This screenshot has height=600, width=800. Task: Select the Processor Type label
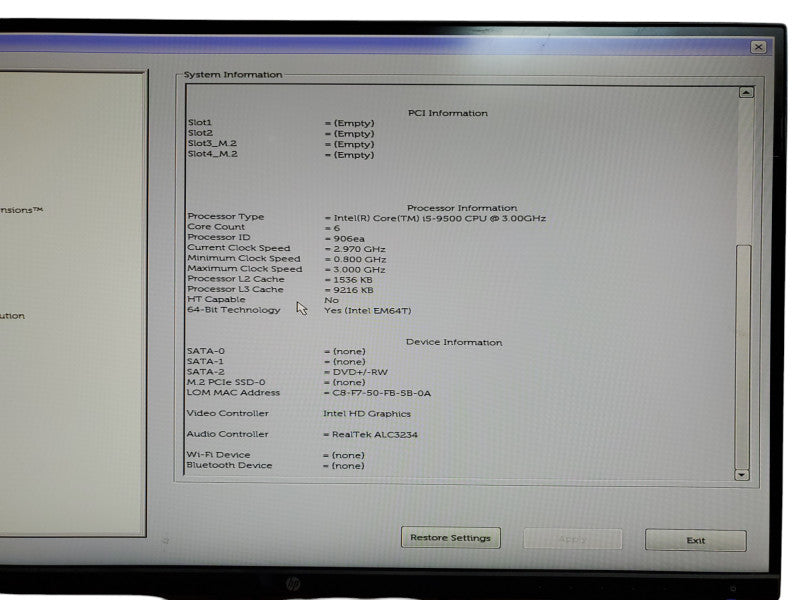click(226, 216)
